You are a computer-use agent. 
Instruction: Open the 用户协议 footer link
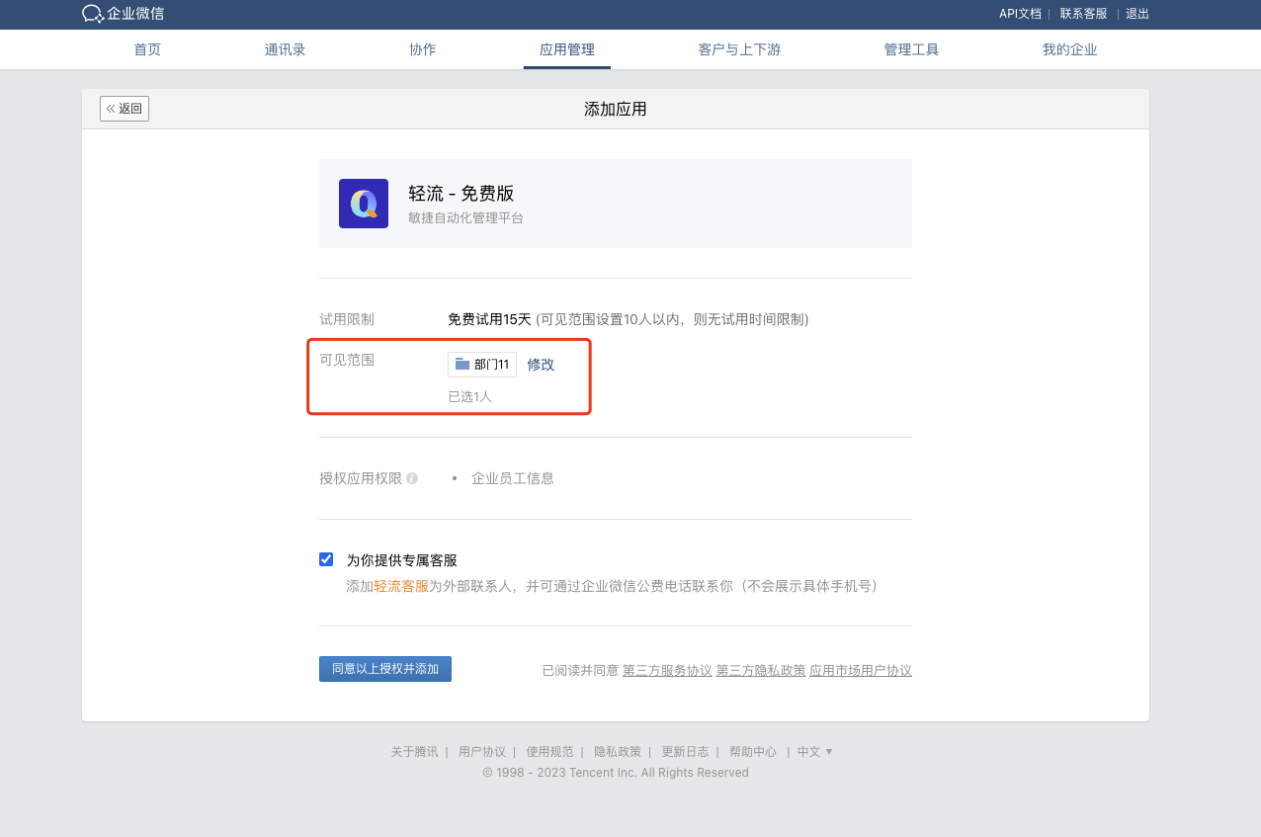pyautogui.click(x=482, y=751)
